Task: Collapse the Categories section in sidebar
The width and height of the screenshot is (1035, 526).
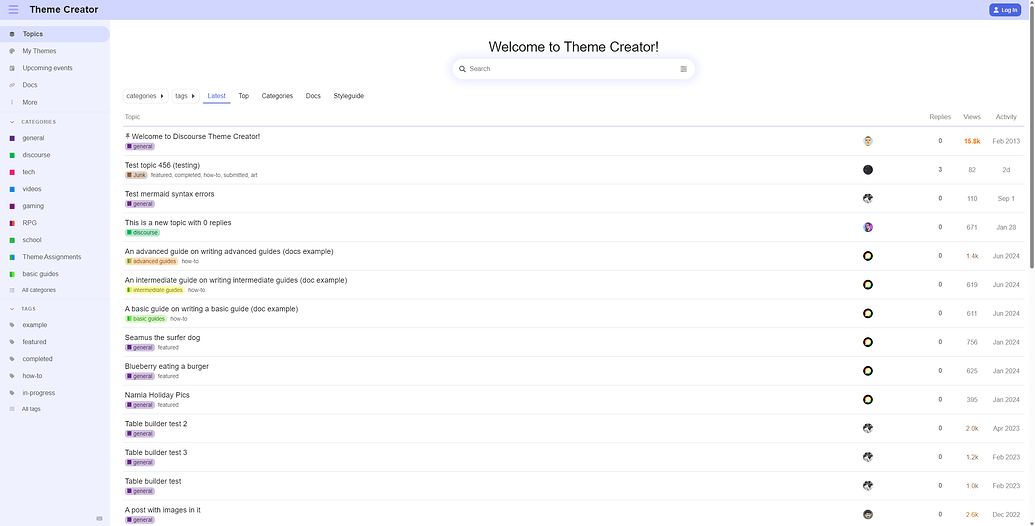Action: 12,122
